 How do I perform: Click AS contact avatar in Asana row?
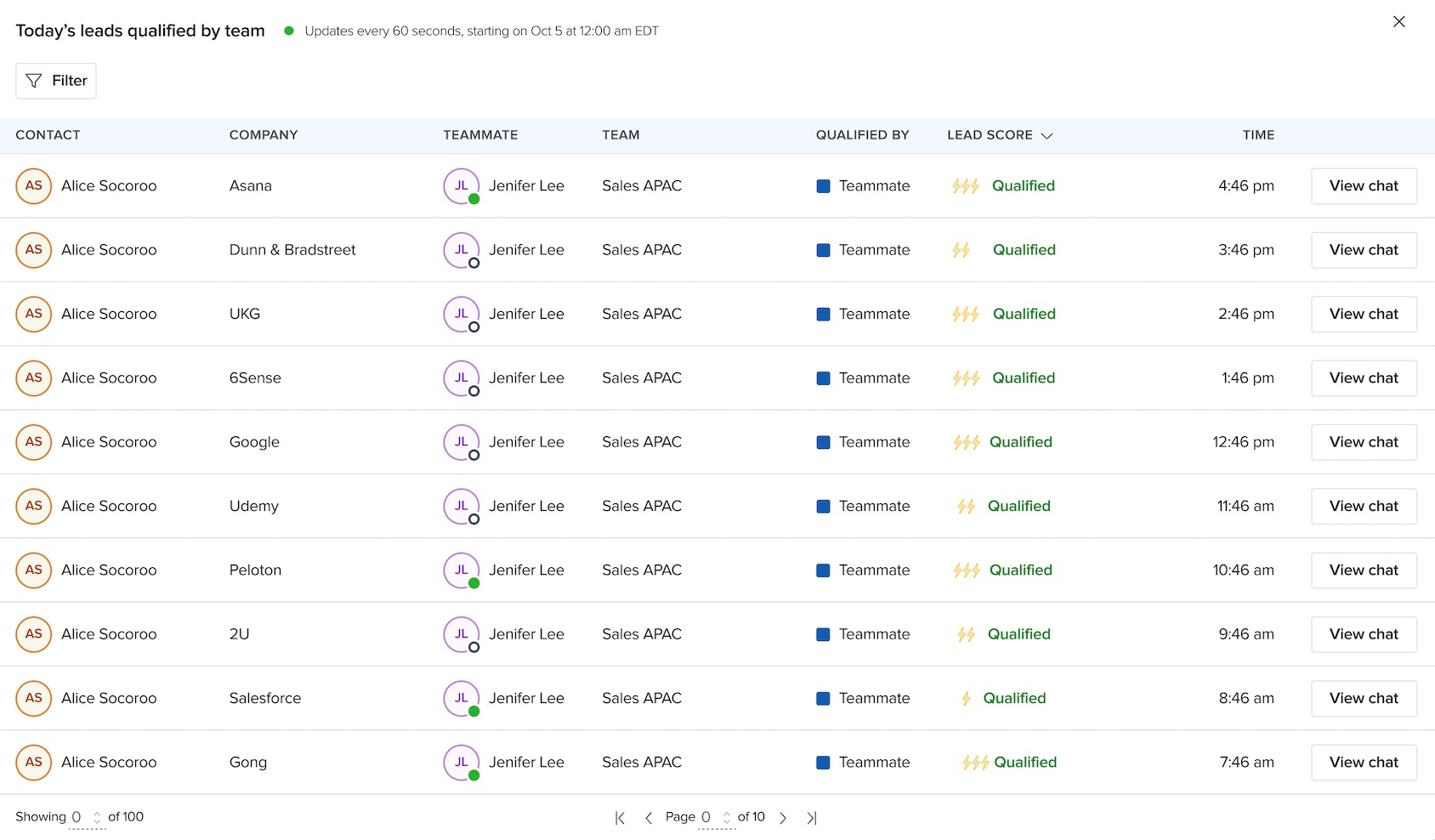pos(34,186)
